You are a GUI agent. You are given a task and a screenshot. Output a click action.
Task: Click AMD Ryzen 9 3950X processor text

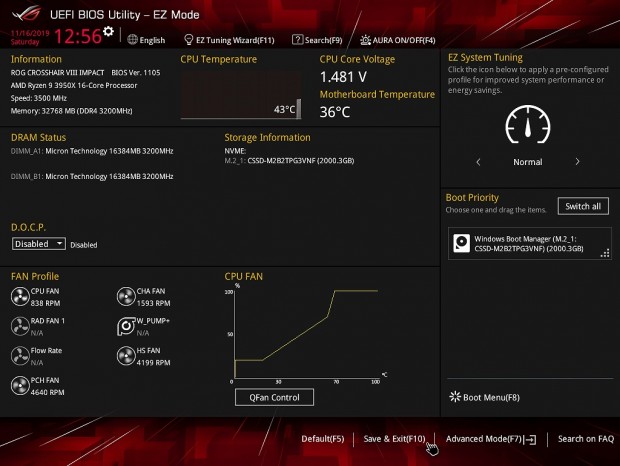[x=74, y=85]
